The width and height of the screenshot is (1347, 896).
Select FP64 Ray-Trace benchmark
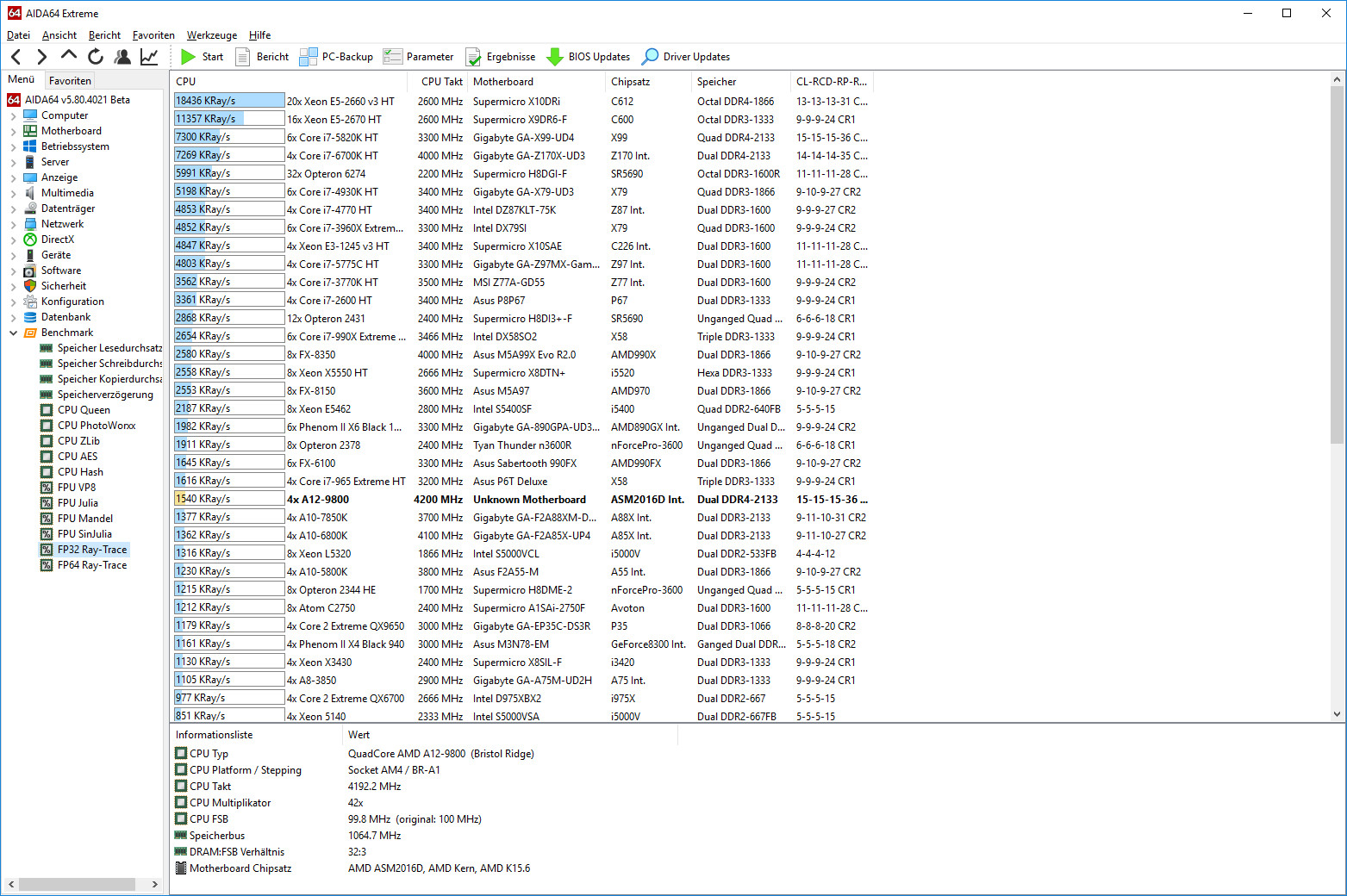click(91, 565)
